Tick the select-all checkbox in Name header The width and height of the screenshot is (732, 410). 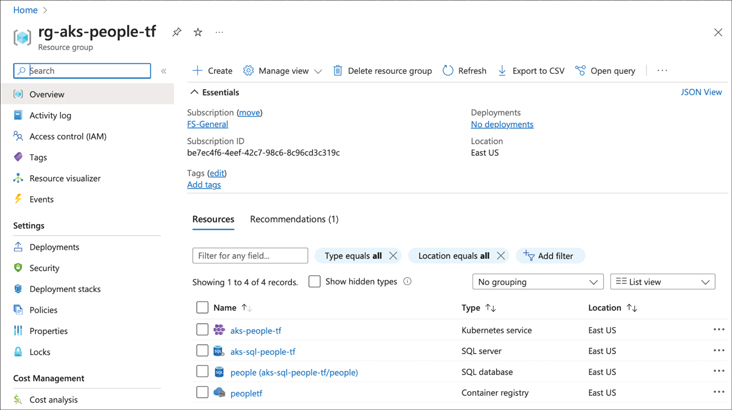click(202, 308)
